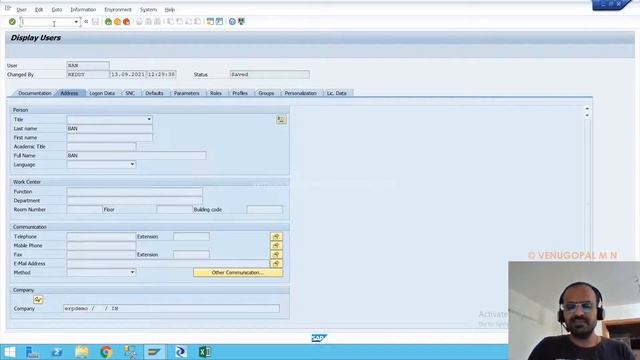Screen dimensions: 640x360
Task: Open Server Manager from taskbar
Action: [x=32, y=352]
